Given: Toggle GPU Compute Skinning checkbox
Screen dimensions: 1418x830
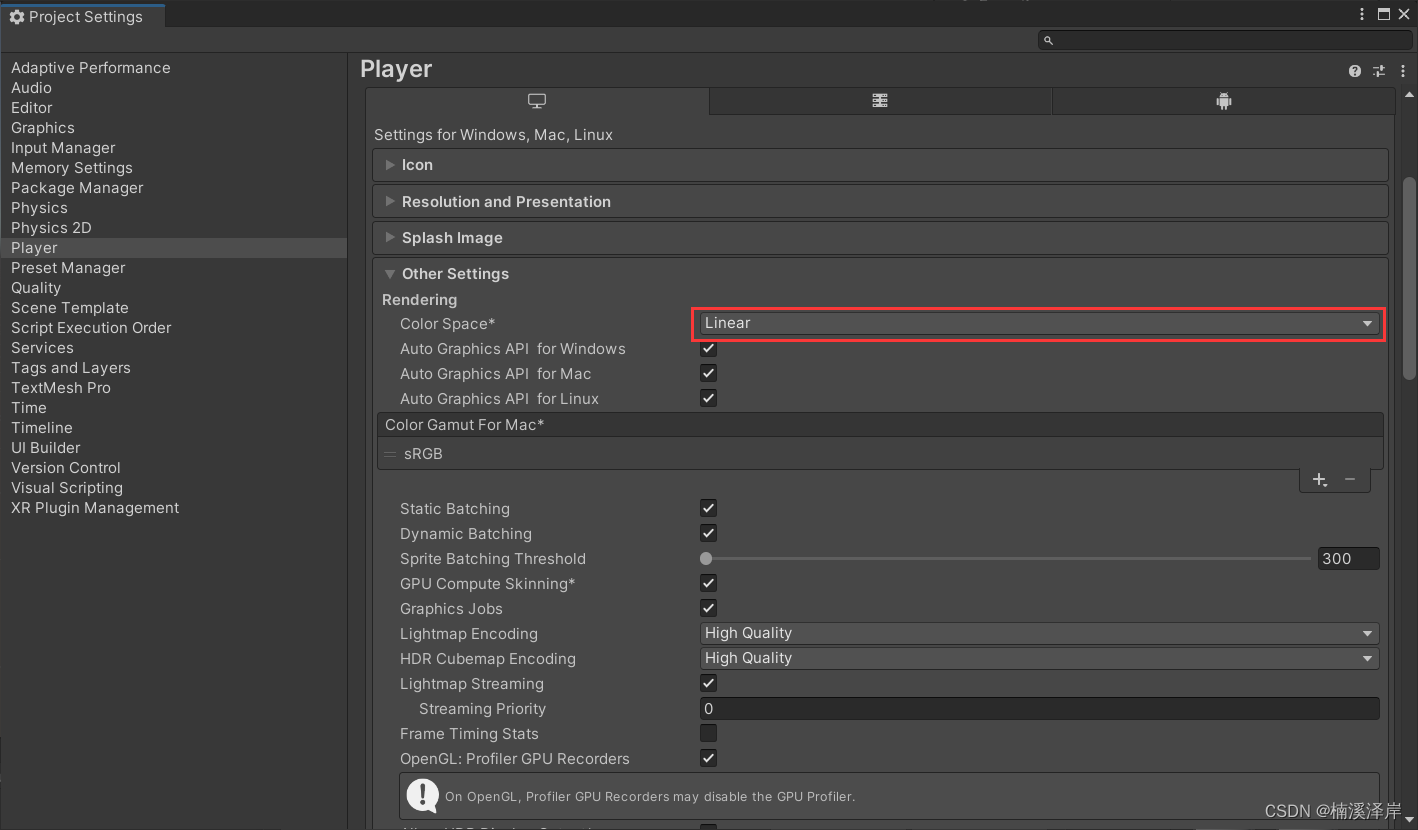Looking at the screenshot, I should coord(708,583).
